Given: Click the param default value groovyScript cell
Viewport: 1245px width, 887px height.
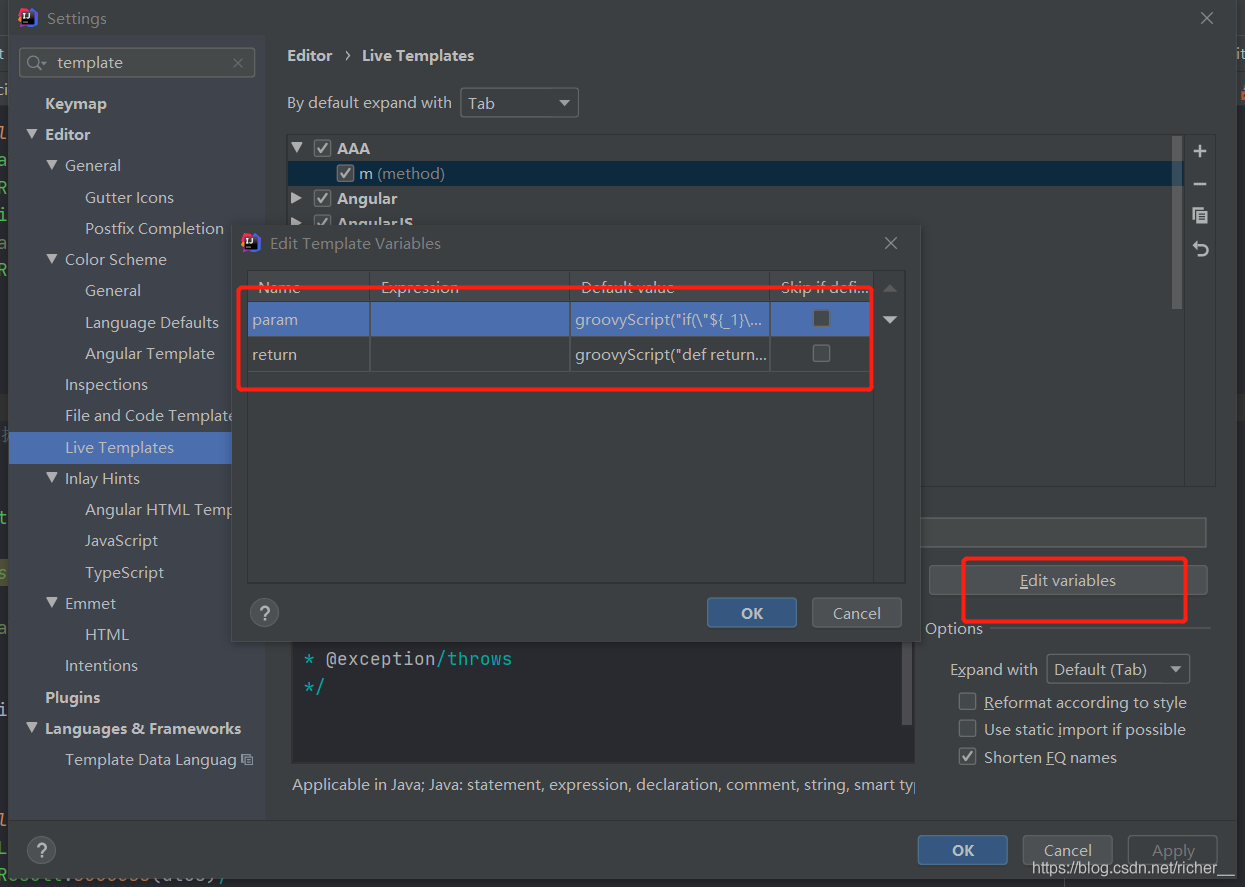Looking at the screenshot, I should pos(670,320).
